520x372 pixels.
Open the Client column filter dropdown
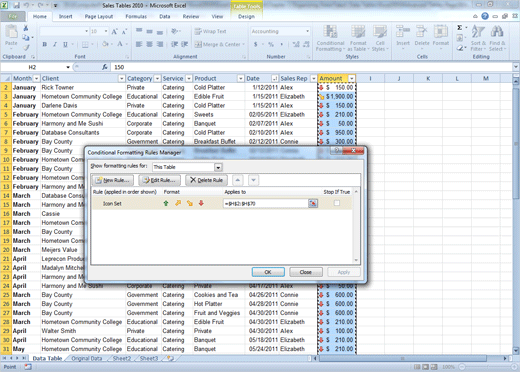tap(122, 78)
